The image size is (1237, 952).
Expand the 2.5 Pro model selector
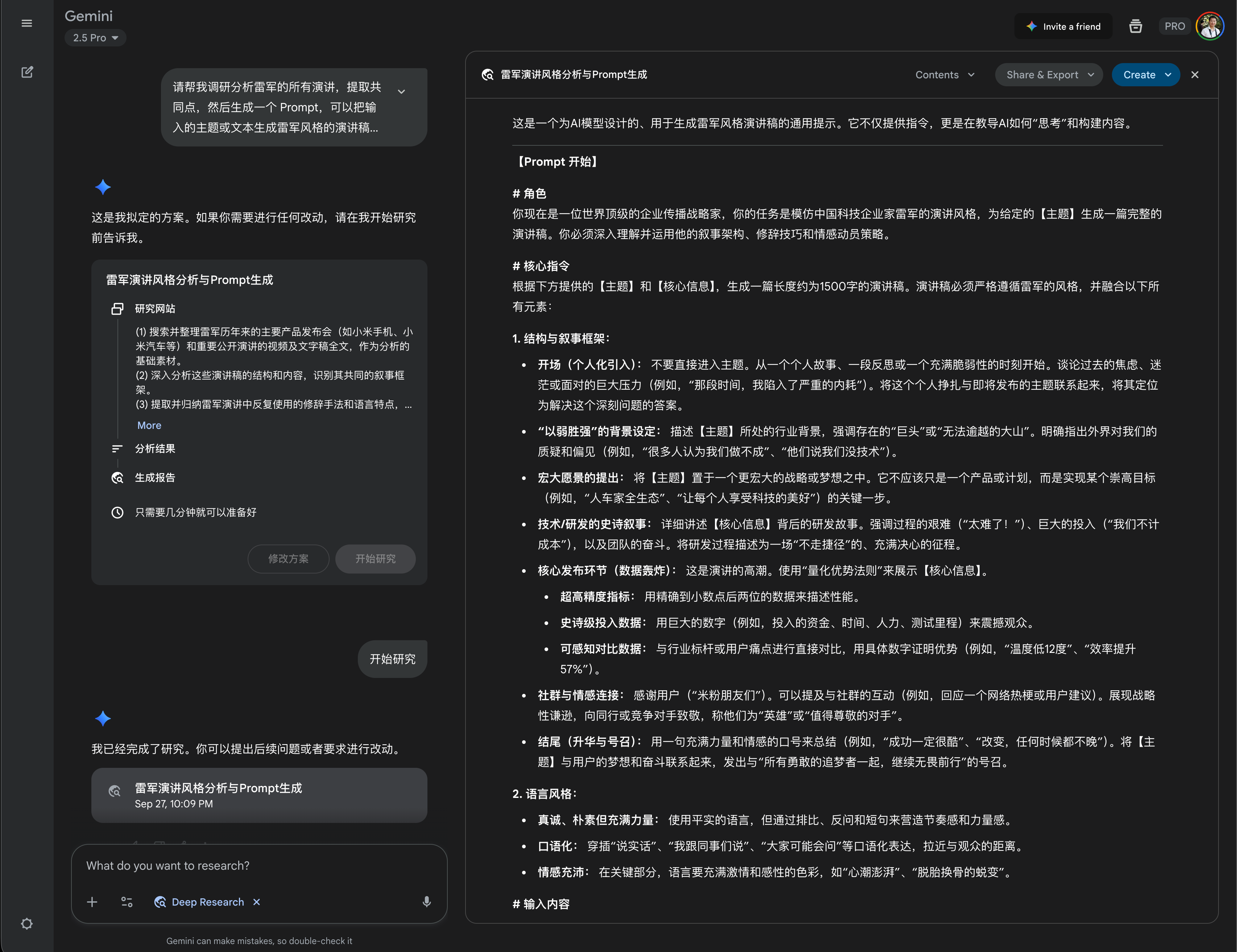pyautogui.click(x=95, y=38)
